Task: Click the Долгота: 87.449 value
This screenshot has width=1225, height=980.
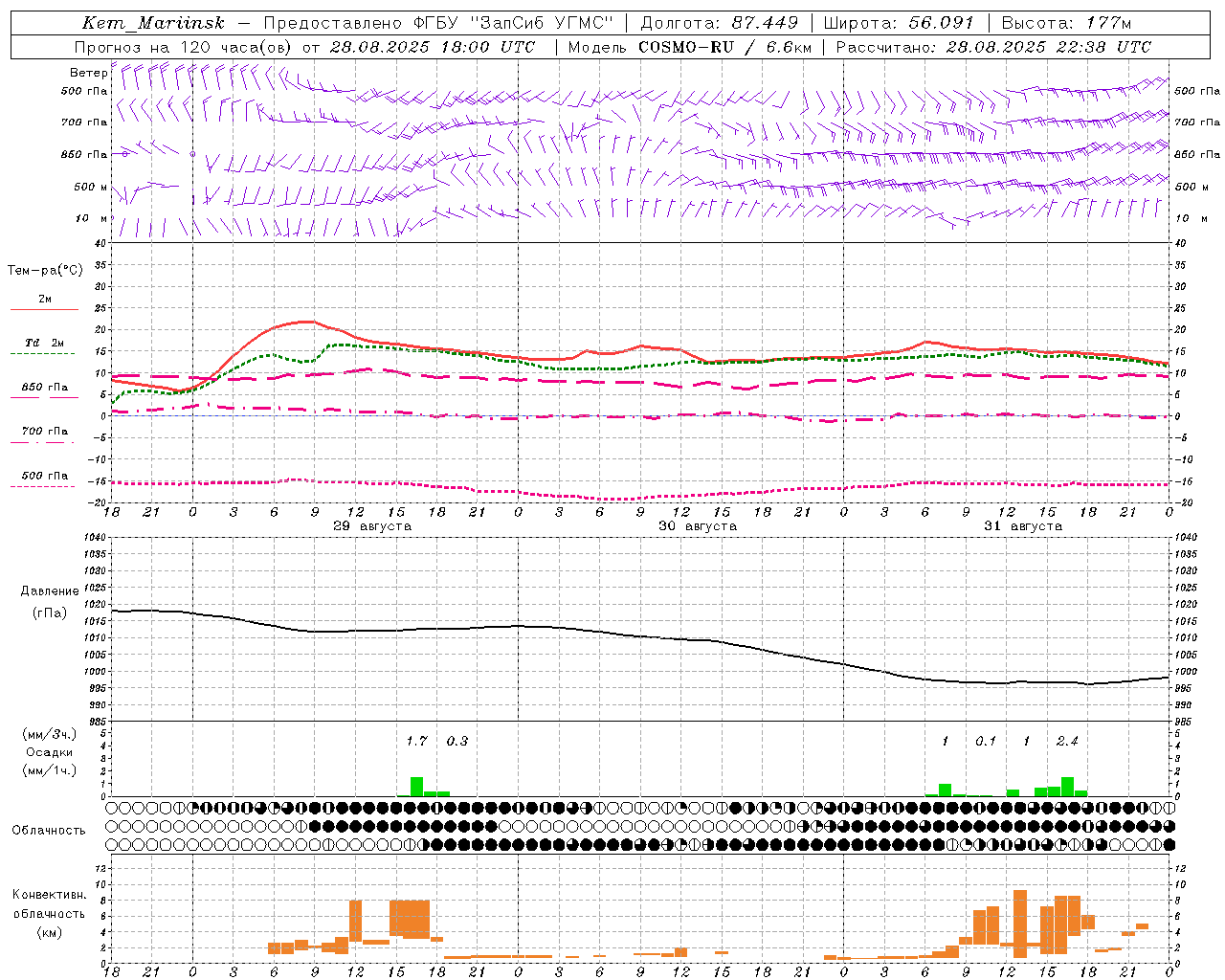Action: click(x=719, y=23)
